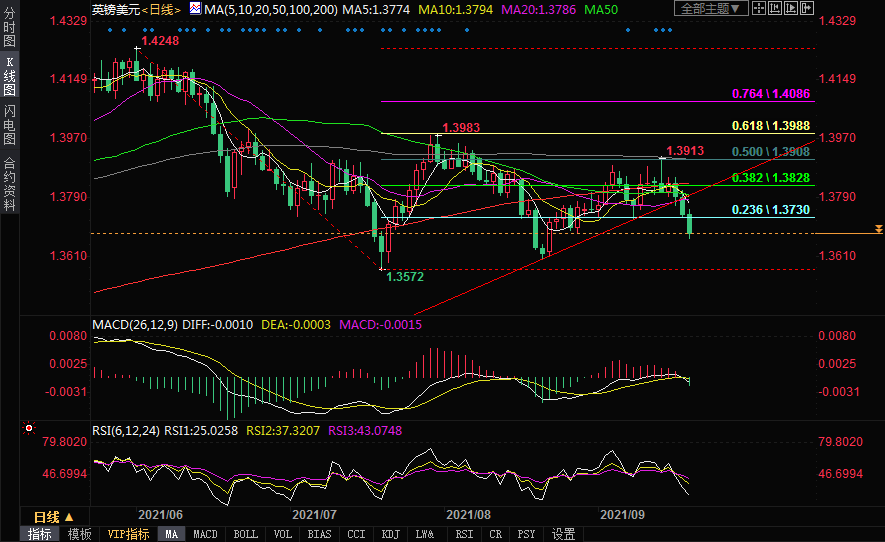885x542 pixels.
Task: Click the VIP指标 button
Action: (x=128, y=534)
